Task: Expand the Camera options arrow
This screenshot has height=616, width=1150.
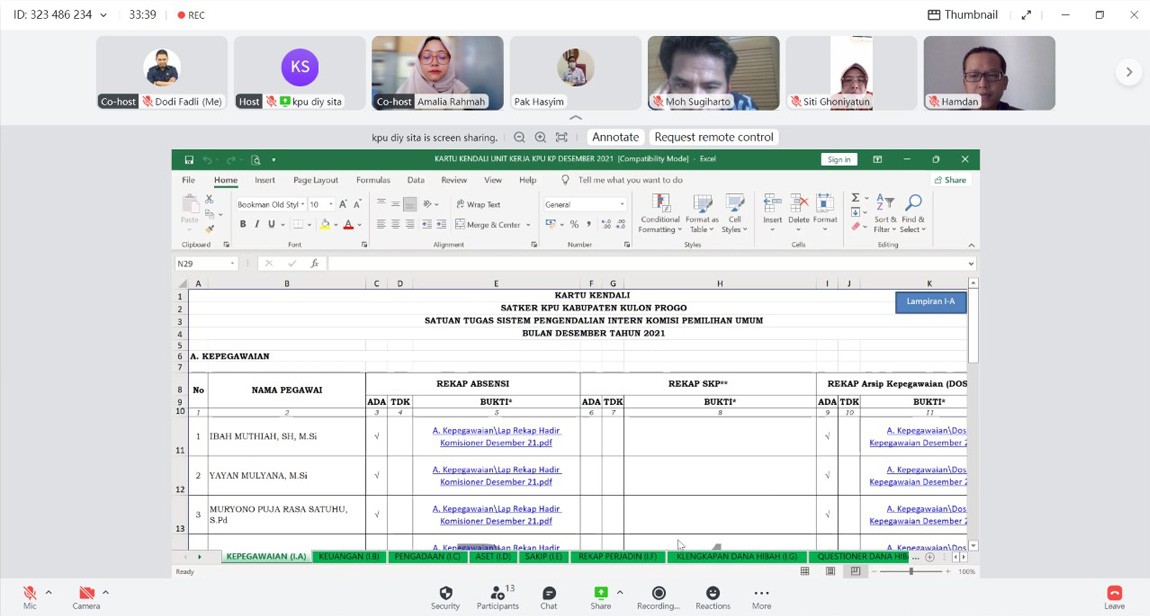Action: pyautogui.click(x=105, y=592)
